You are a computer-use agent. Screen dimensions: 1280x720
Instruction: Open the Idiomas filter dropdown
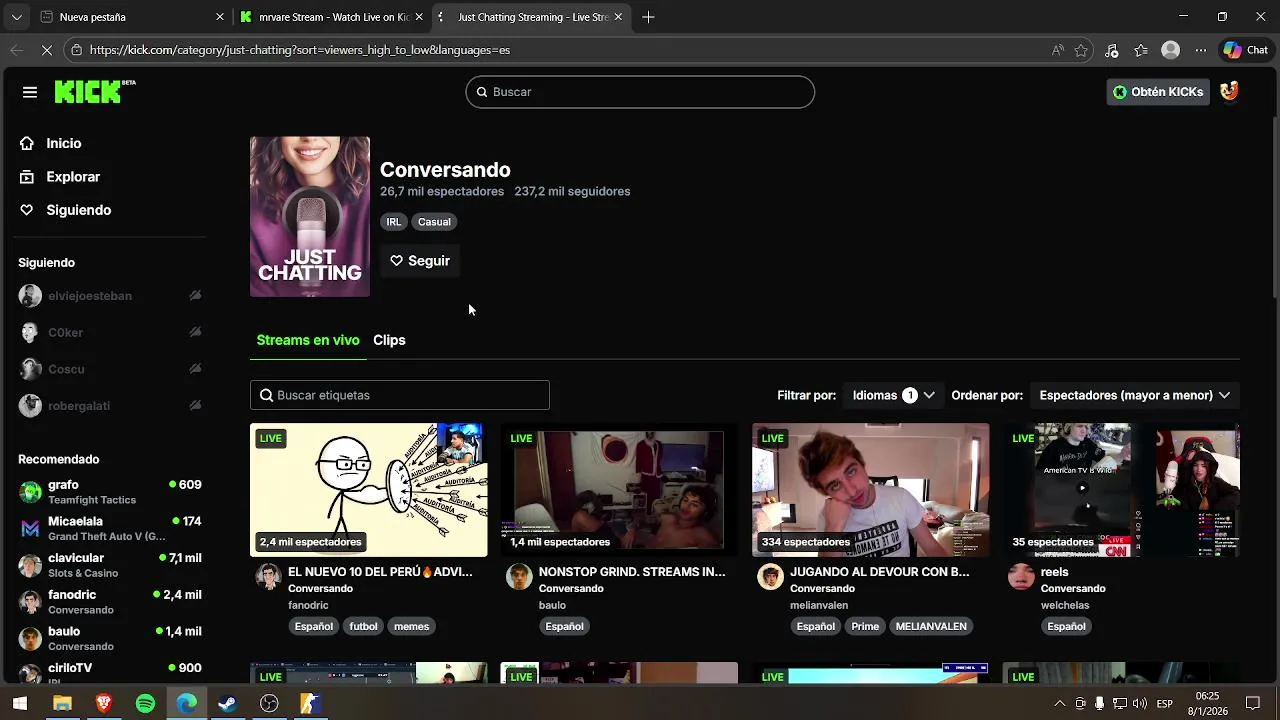(x=893, y=395)
